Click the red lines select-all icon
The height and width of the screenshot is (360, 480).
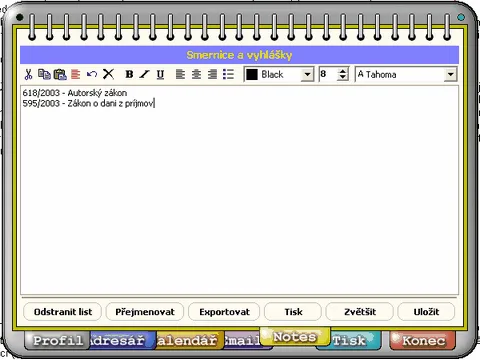pos(76,74)
